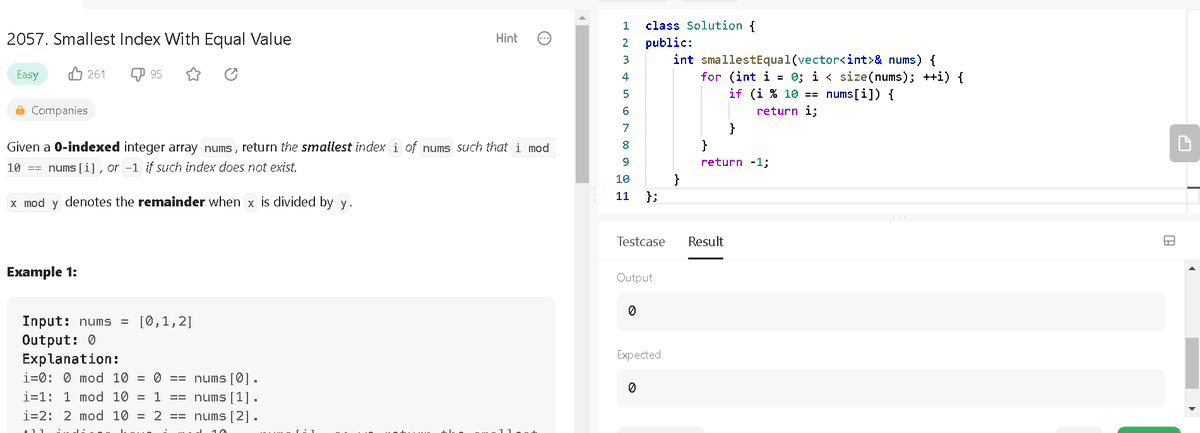This screenshot has height=433, width=1200.
Task: Click the Explanation: line in the example
Action: (71, 359)
